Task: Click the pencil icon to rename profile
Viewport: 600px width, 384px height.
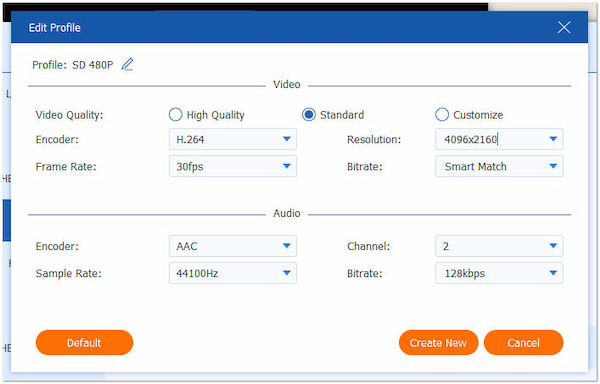Action: (127, 64)
